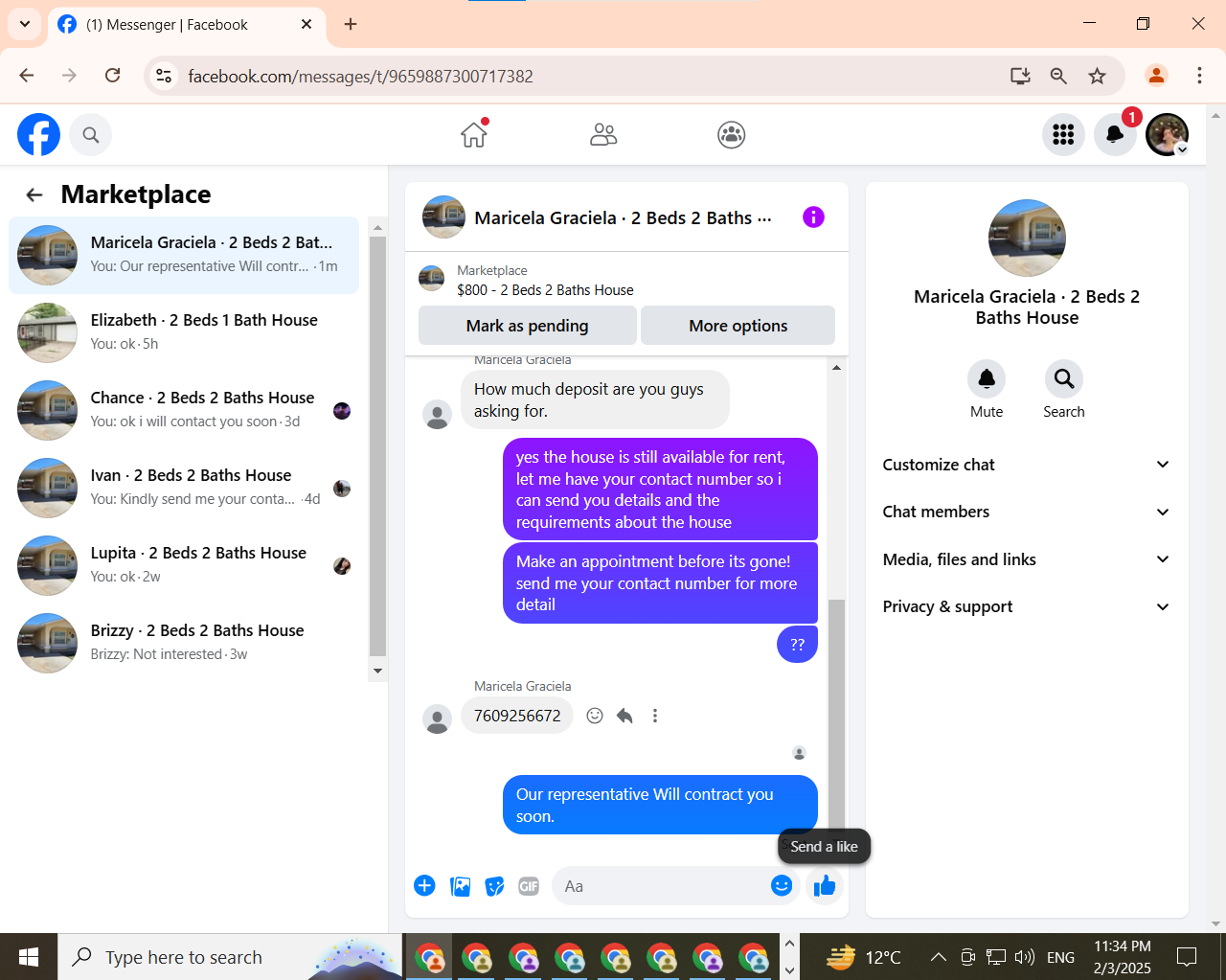Expand Privacy & support section
Screen dimensions: 1226x980
(x=1027, y=606)
